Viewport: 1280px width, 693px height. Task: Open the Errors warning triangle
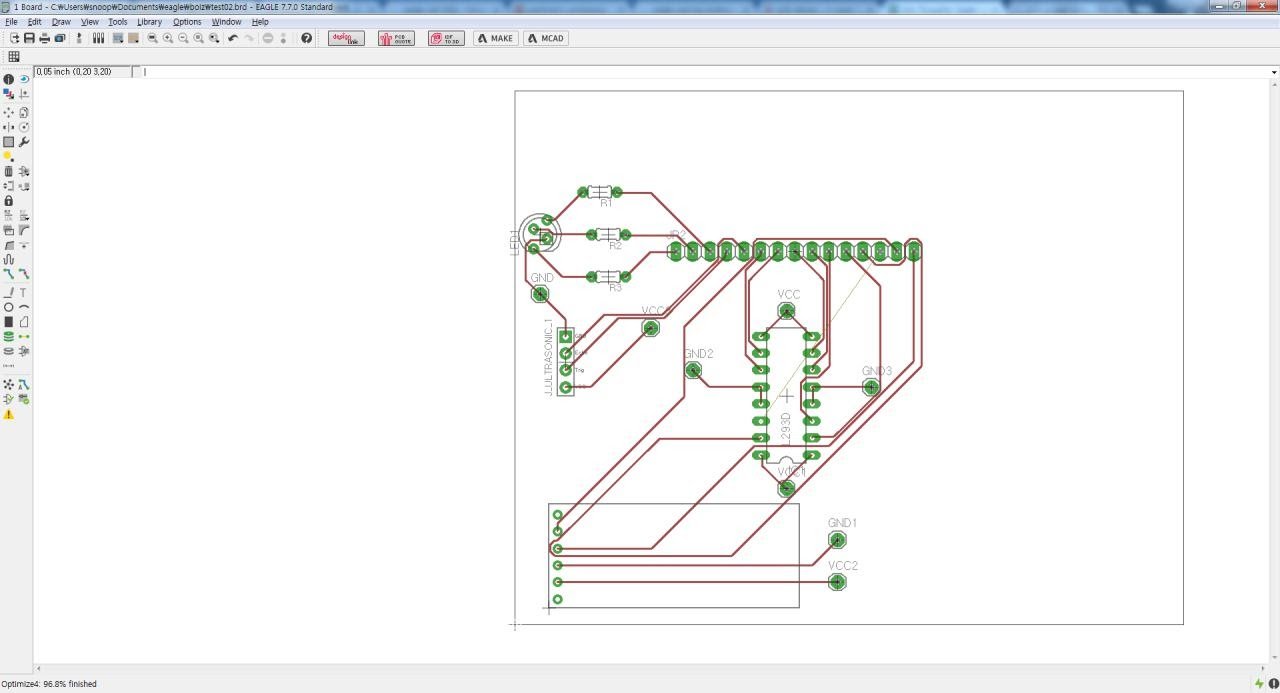pyautogui.click(x=9, y=414)
